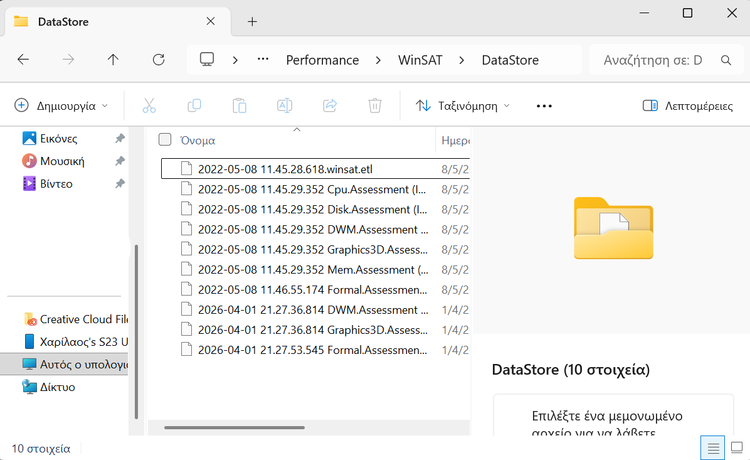Click the Rename icon in toolbar

click(x=284, y=105)
